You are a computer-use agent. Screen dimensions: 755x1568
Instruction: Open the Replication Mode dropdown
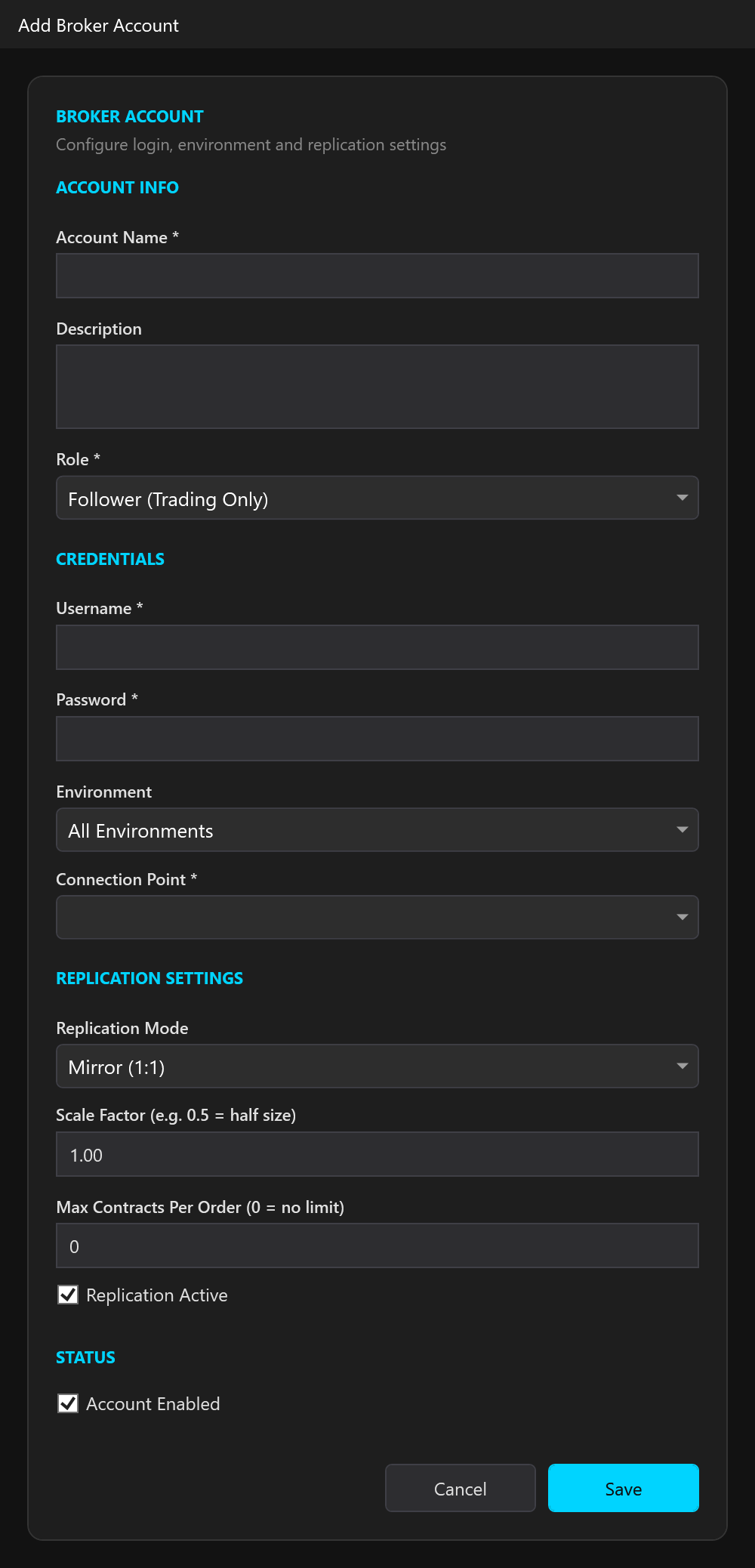[x=377, y=1066]
